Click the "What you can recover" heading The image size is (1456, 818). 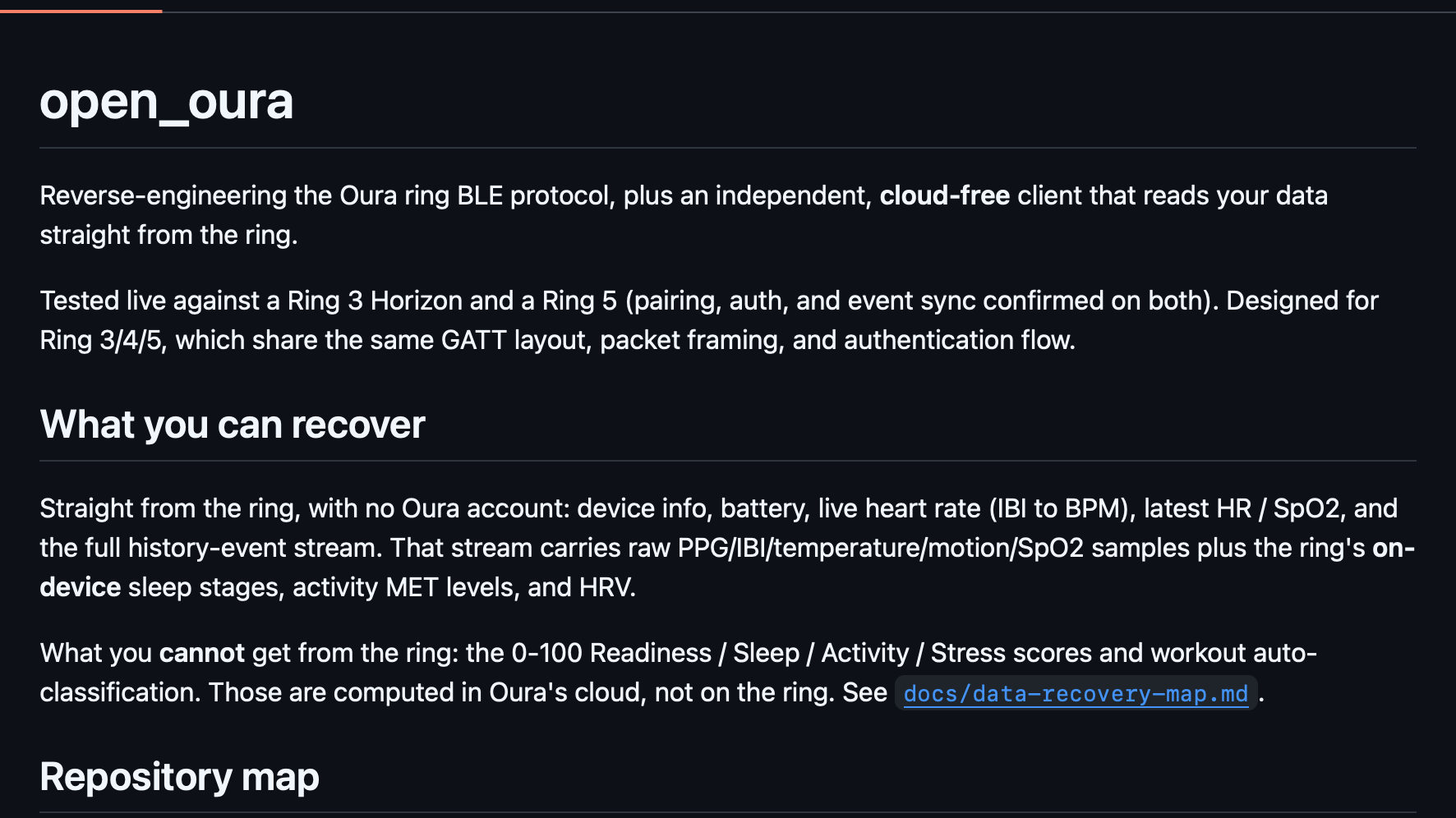[x=233, y=425]
